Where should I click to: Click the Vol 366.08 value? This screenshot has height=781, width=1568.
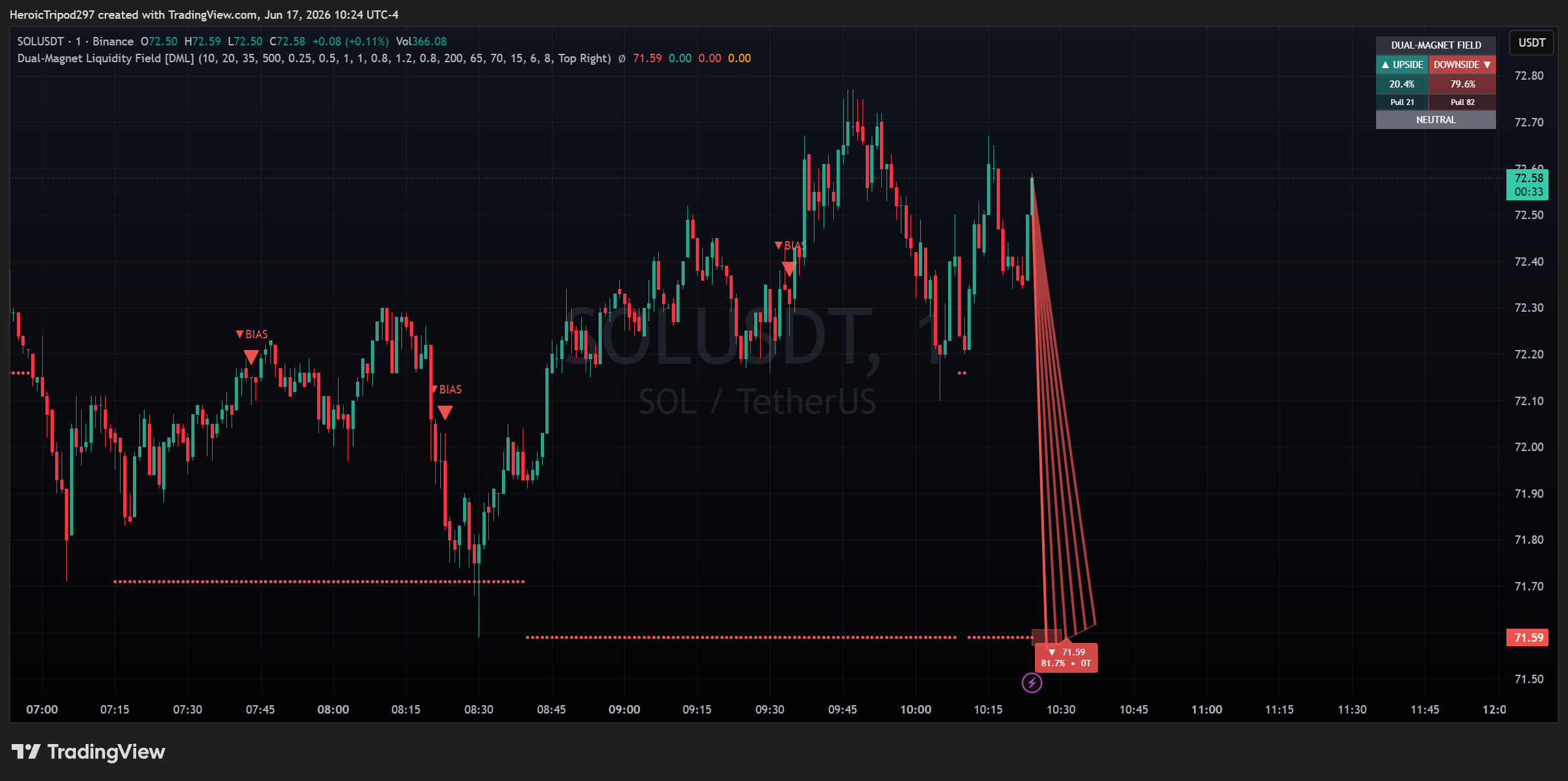point(421,41)
